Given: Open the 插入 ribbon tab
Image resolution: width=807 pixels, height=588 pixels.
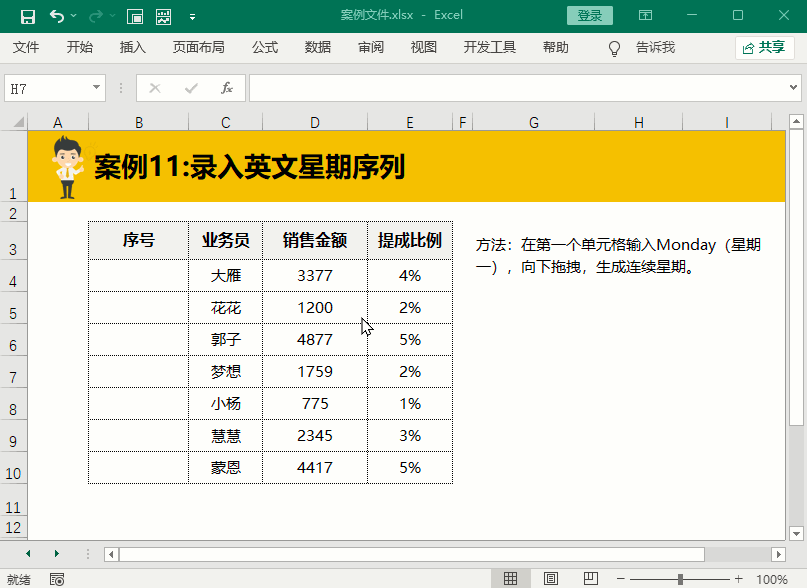Looking at the screenshot, I should click(133, 47).
